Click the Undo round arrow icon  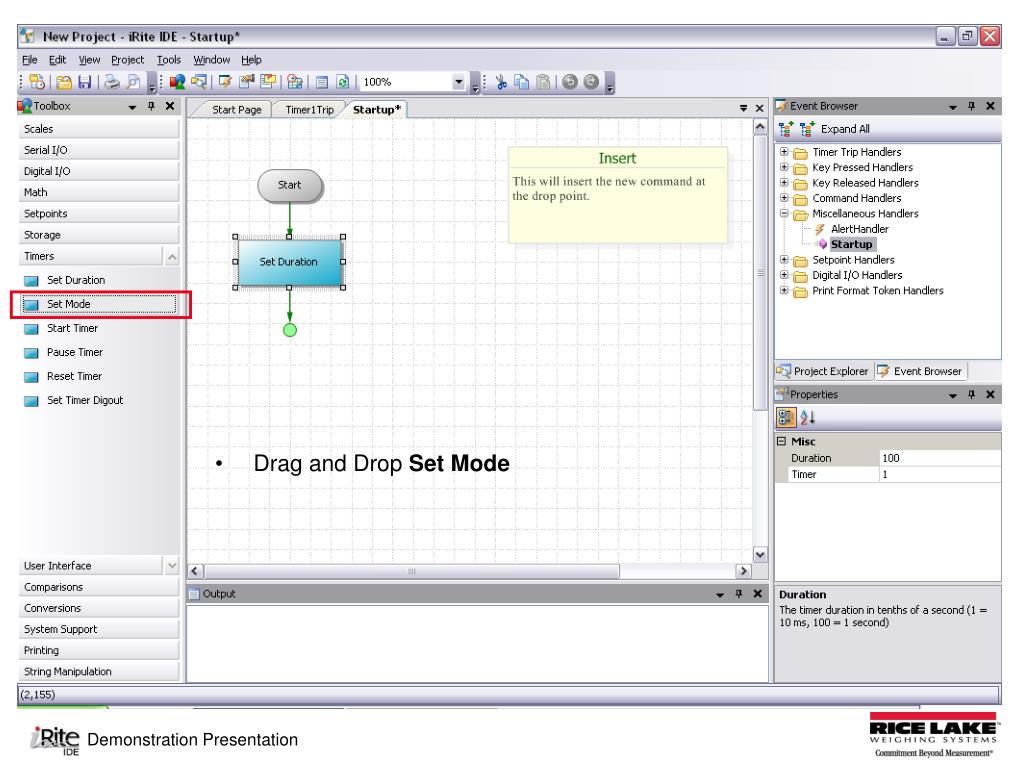tap(570, 82)
